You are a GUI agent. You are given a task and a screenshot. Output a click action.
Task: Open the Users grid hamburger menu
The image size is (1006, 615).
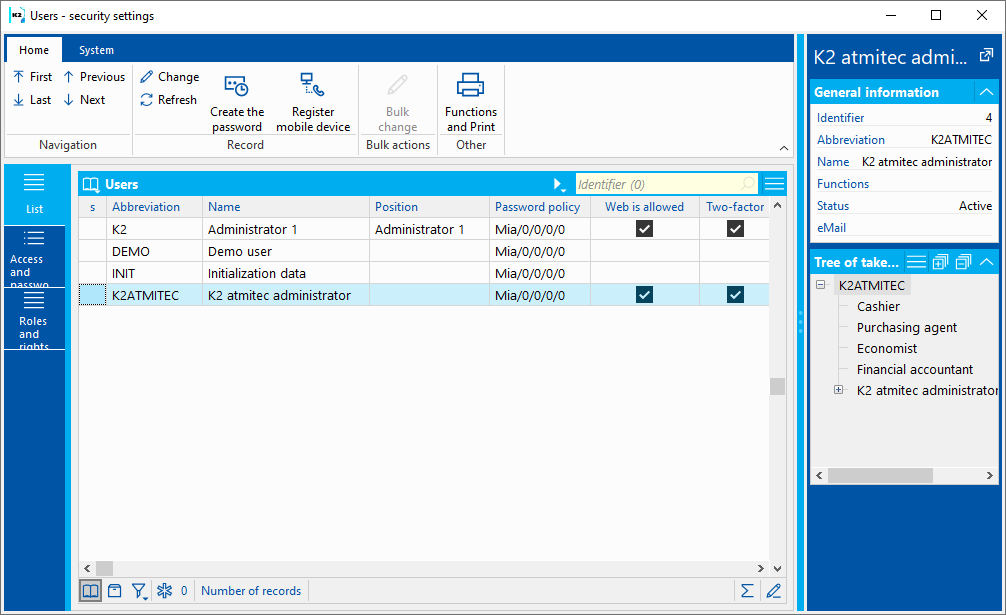pos(774,184)
